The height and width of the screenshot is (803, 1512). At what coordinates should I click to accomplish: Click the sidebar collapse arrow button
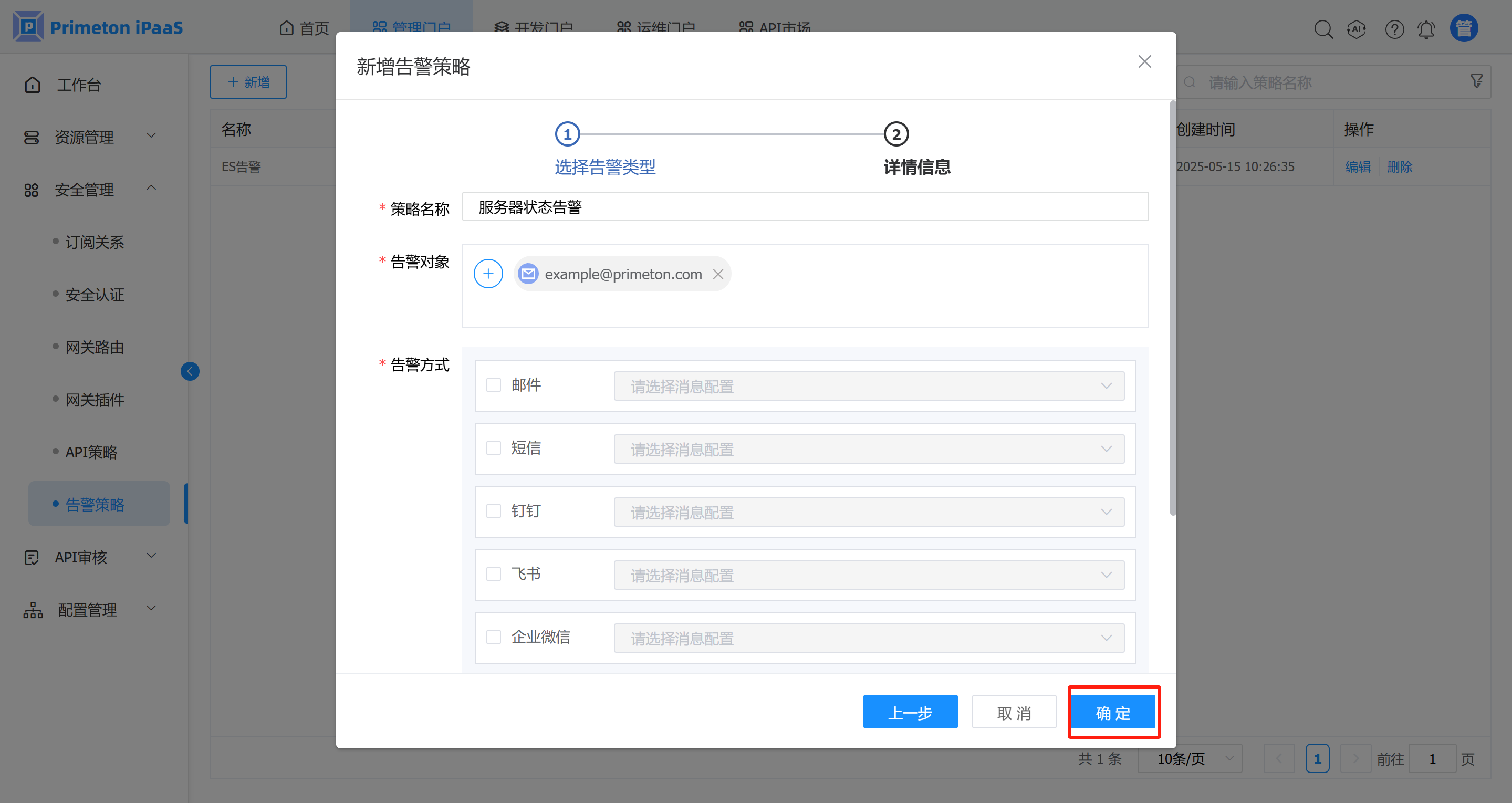[190, 371]
